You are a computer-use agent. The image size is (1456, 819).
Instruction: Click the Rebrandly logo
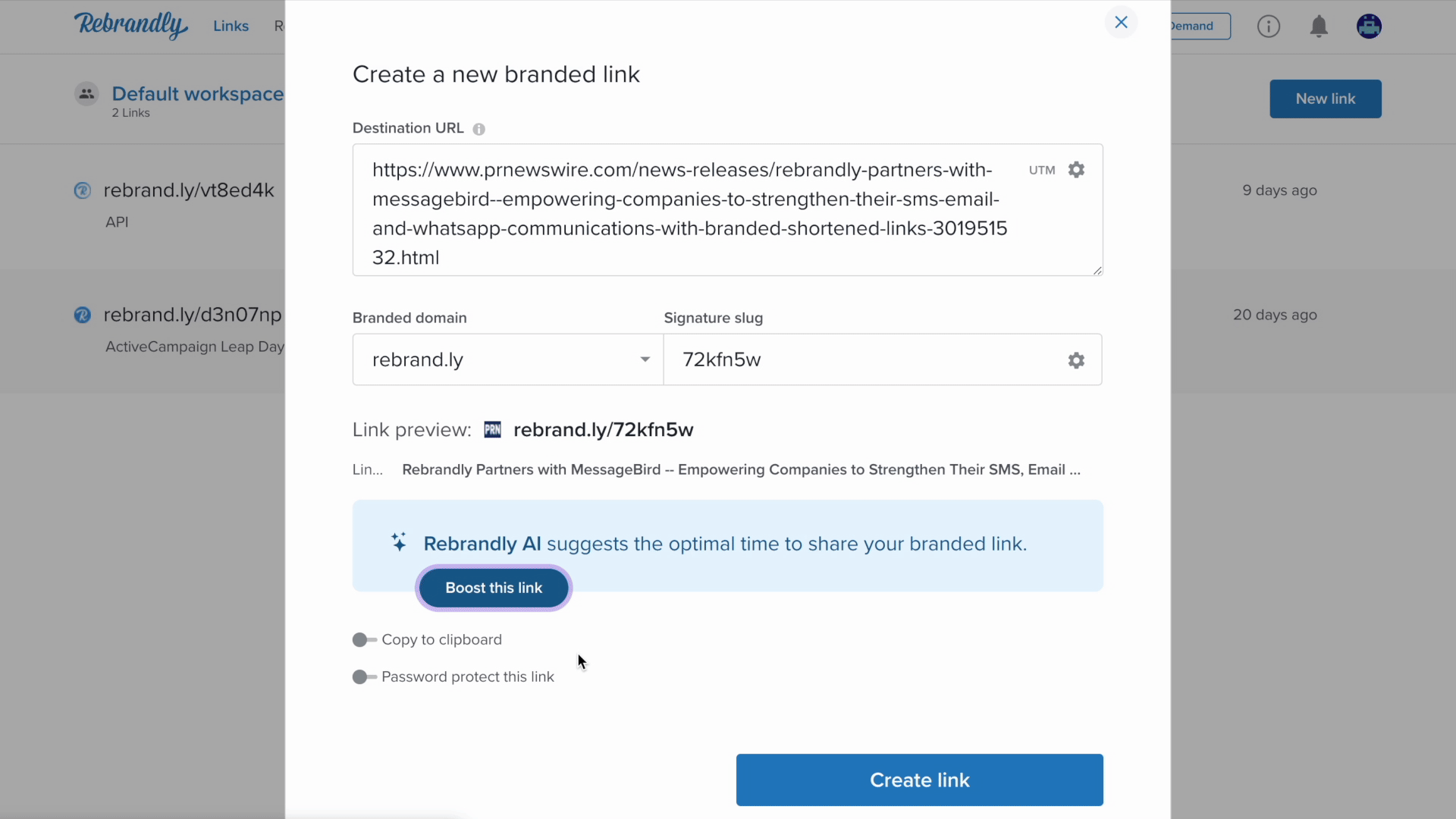pyautogui.click(x=130, y=25)
